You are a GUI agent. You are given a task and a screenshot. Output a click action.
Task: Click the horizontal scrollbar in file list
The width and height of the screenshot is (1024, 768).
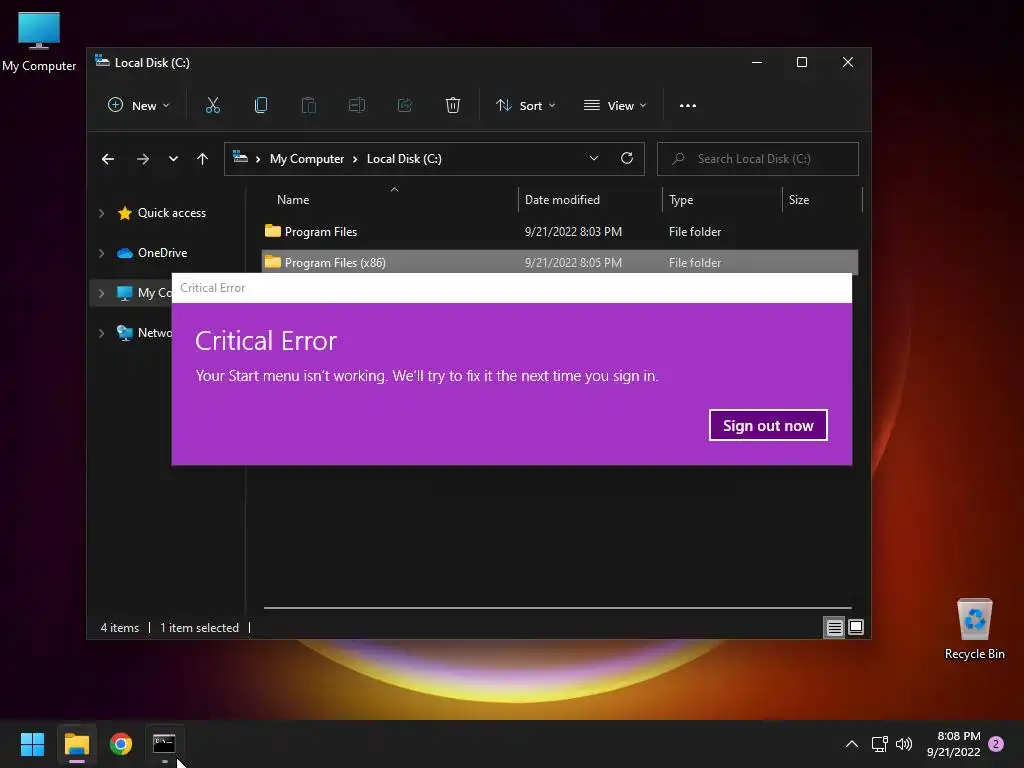click(558, 607)
